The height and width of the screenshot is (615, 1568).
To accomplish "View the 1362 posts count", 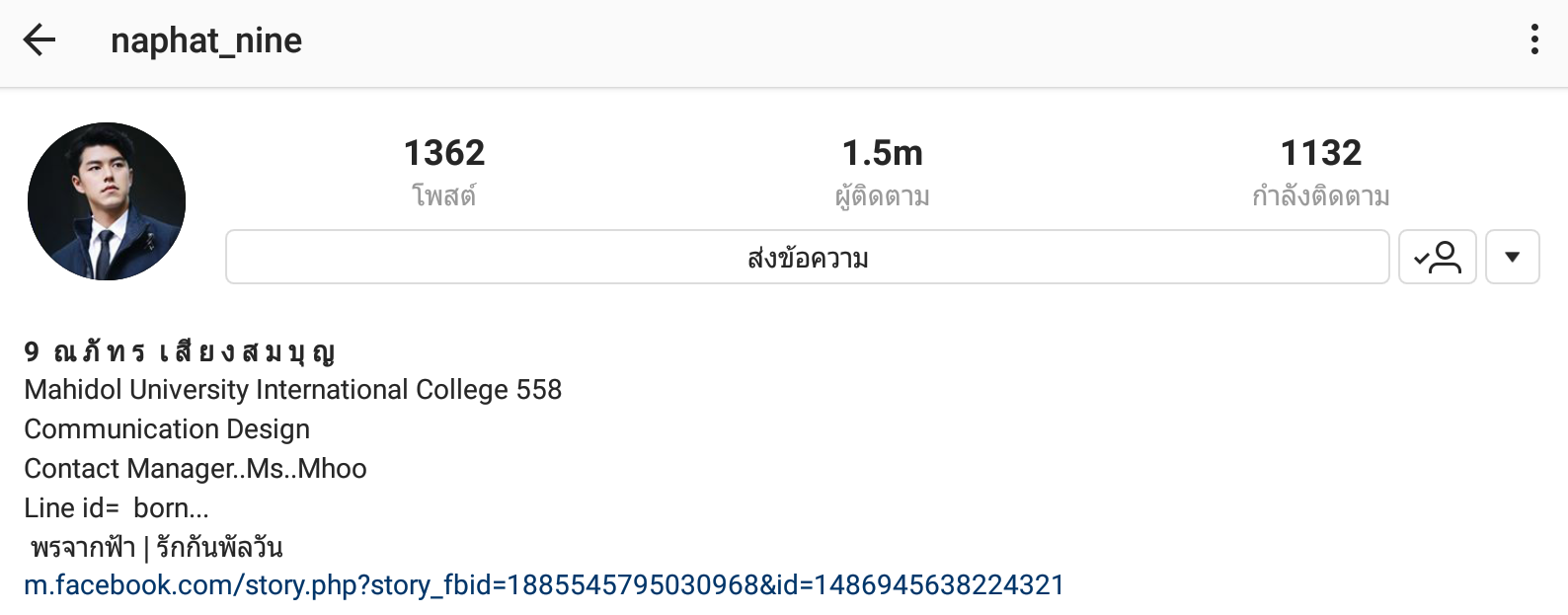I will (444, 153).
